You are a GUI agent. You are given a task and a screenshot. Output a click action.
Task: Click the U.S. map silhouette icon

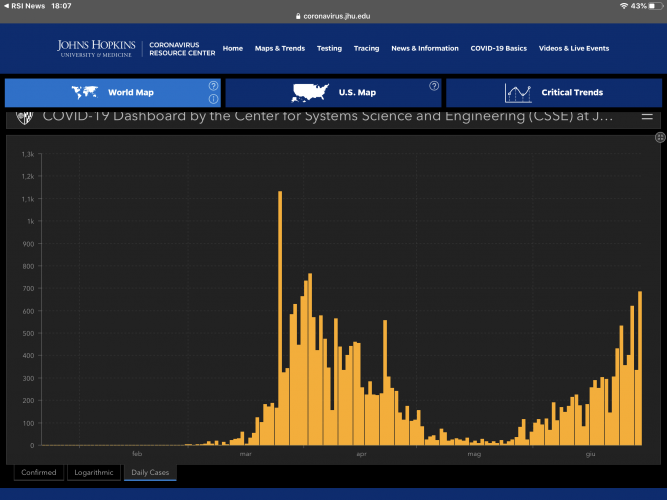[x=310, y=93]
